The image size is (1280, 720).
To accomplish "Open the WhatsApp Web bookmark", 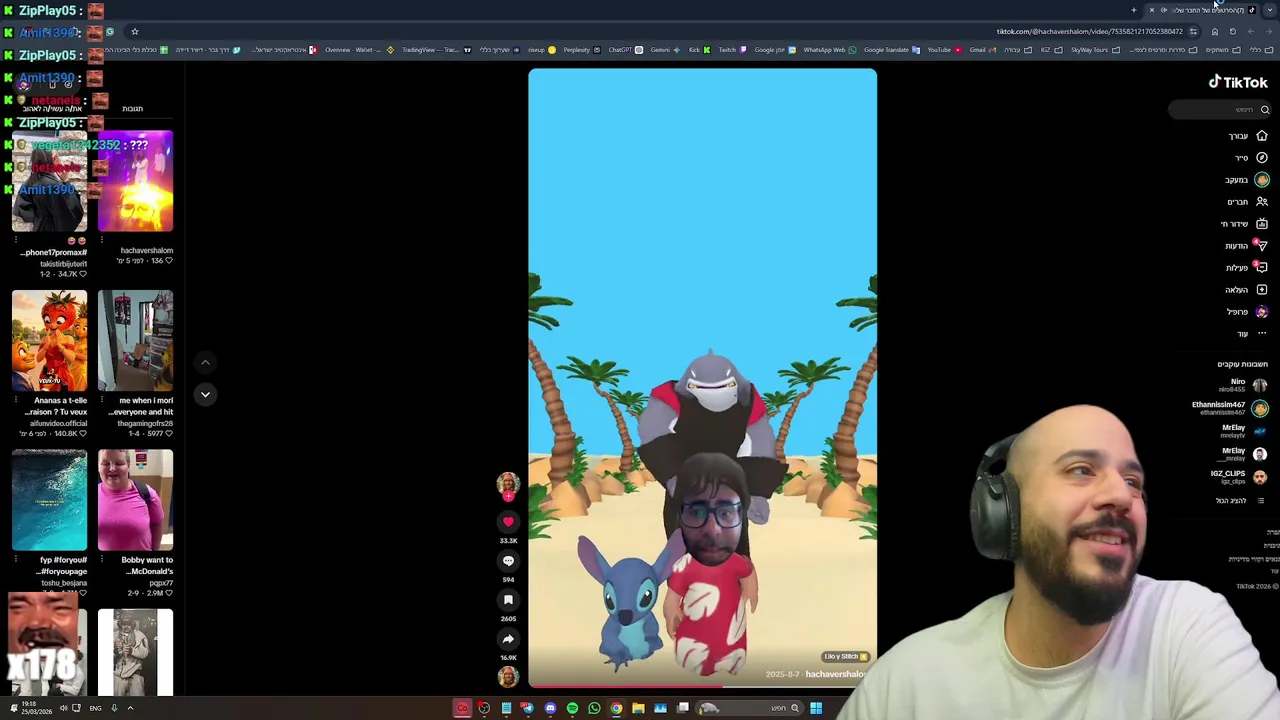I will point(829,50).
